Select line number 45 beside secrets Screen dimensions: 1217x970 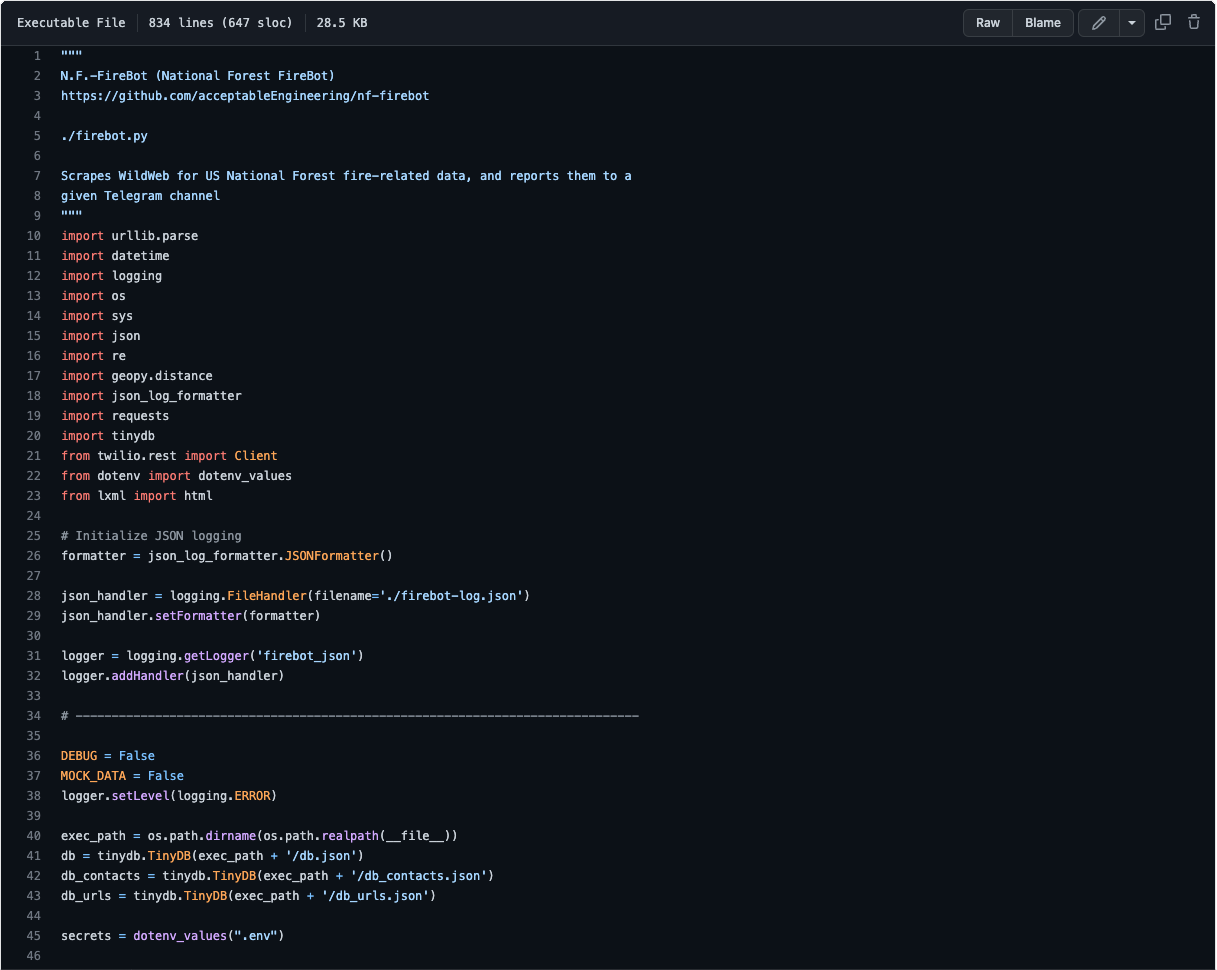point(37,936)
